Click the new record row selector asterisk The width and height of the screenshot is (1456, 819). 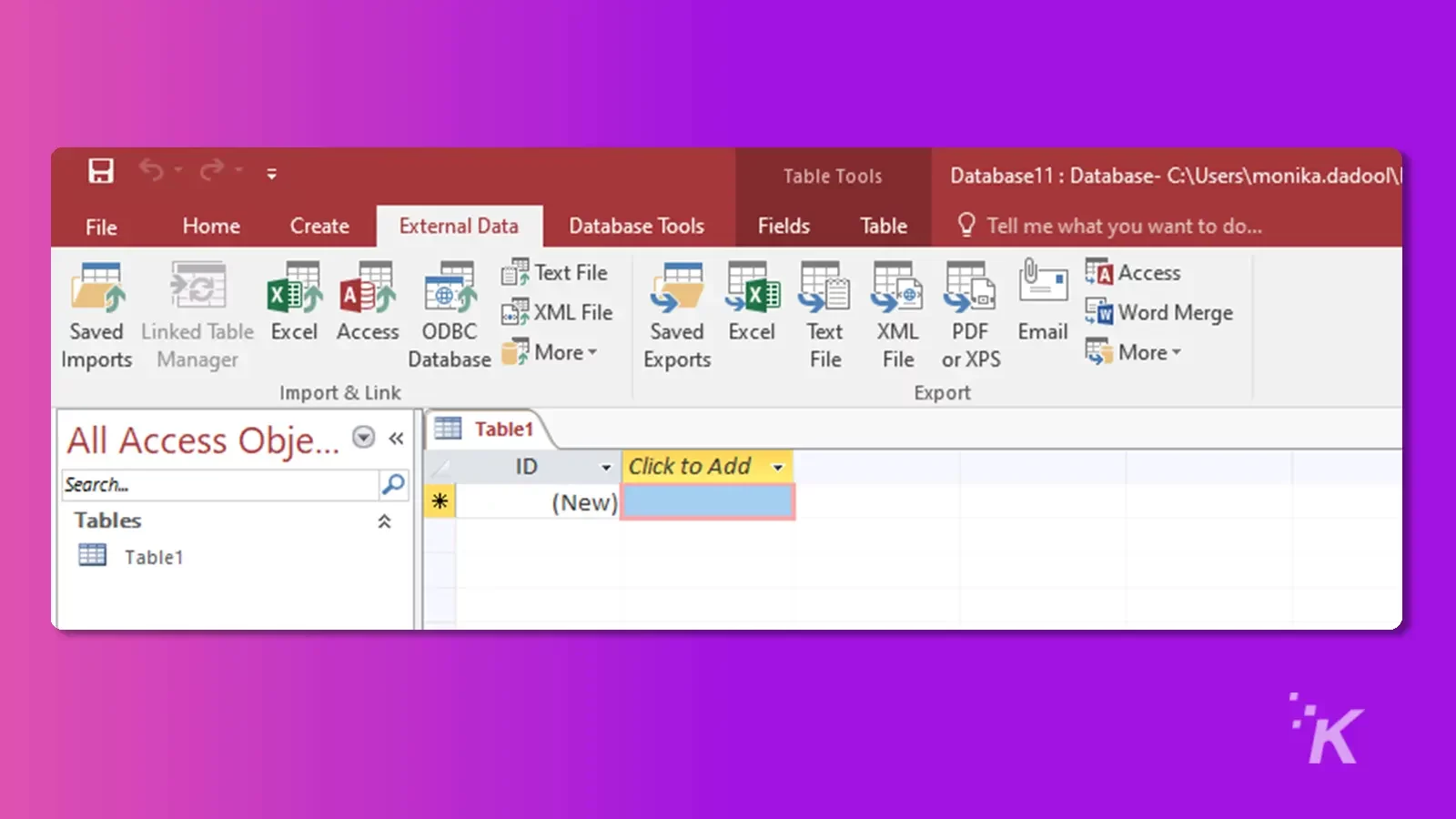click(440, 501)
